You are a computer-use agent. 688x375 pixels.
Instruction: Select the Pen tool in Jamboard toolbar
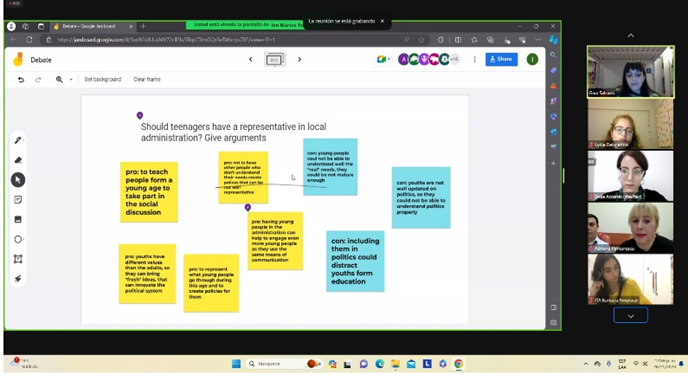click(18, 140)
